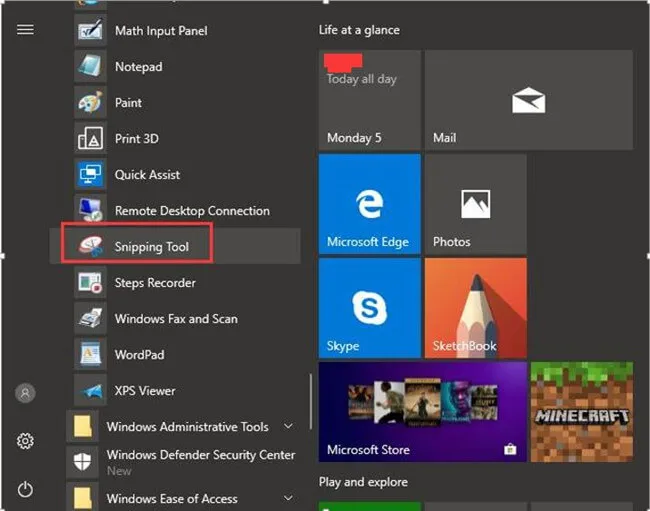Open the Microsoft Edge tile
The width and height of the screenshot is (650, 511).
tap(369, 205)
